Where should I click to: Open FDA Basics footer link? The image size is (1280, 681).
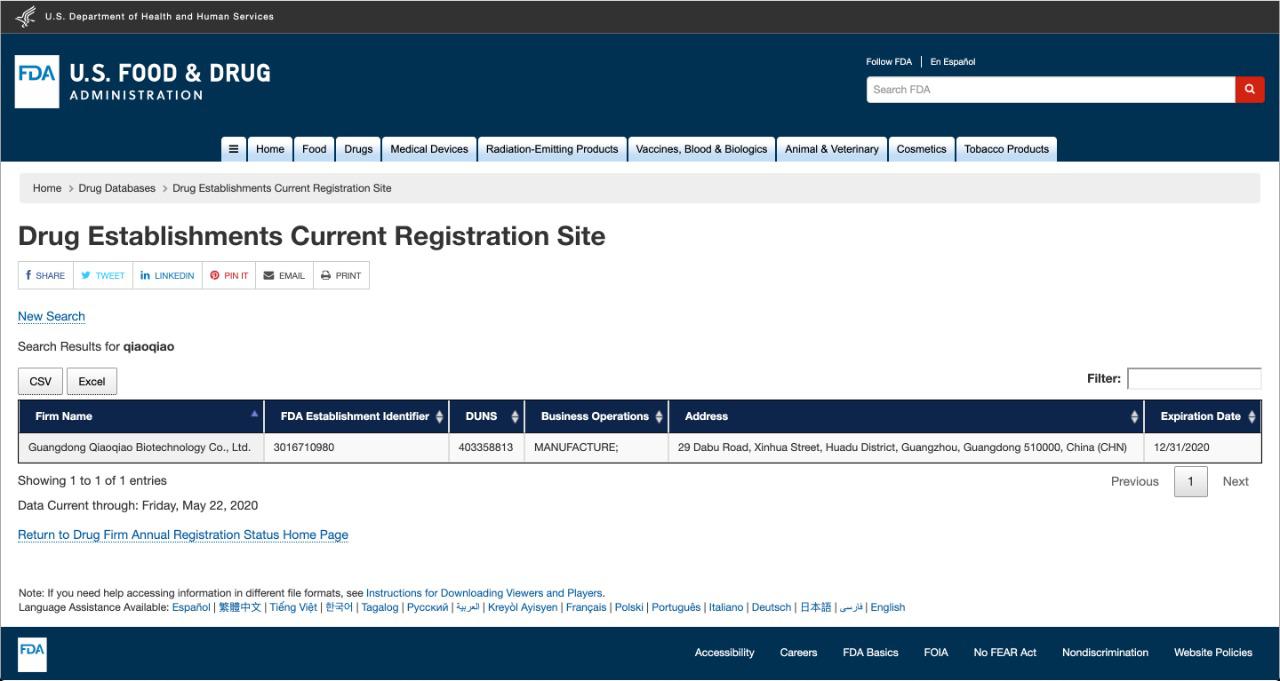coord(870,653)
